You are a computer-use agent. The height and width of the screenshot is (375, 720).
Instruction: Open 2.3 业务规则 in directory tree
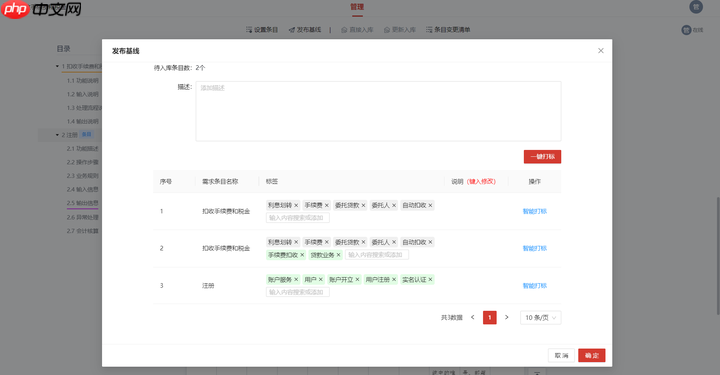[83, 176]
